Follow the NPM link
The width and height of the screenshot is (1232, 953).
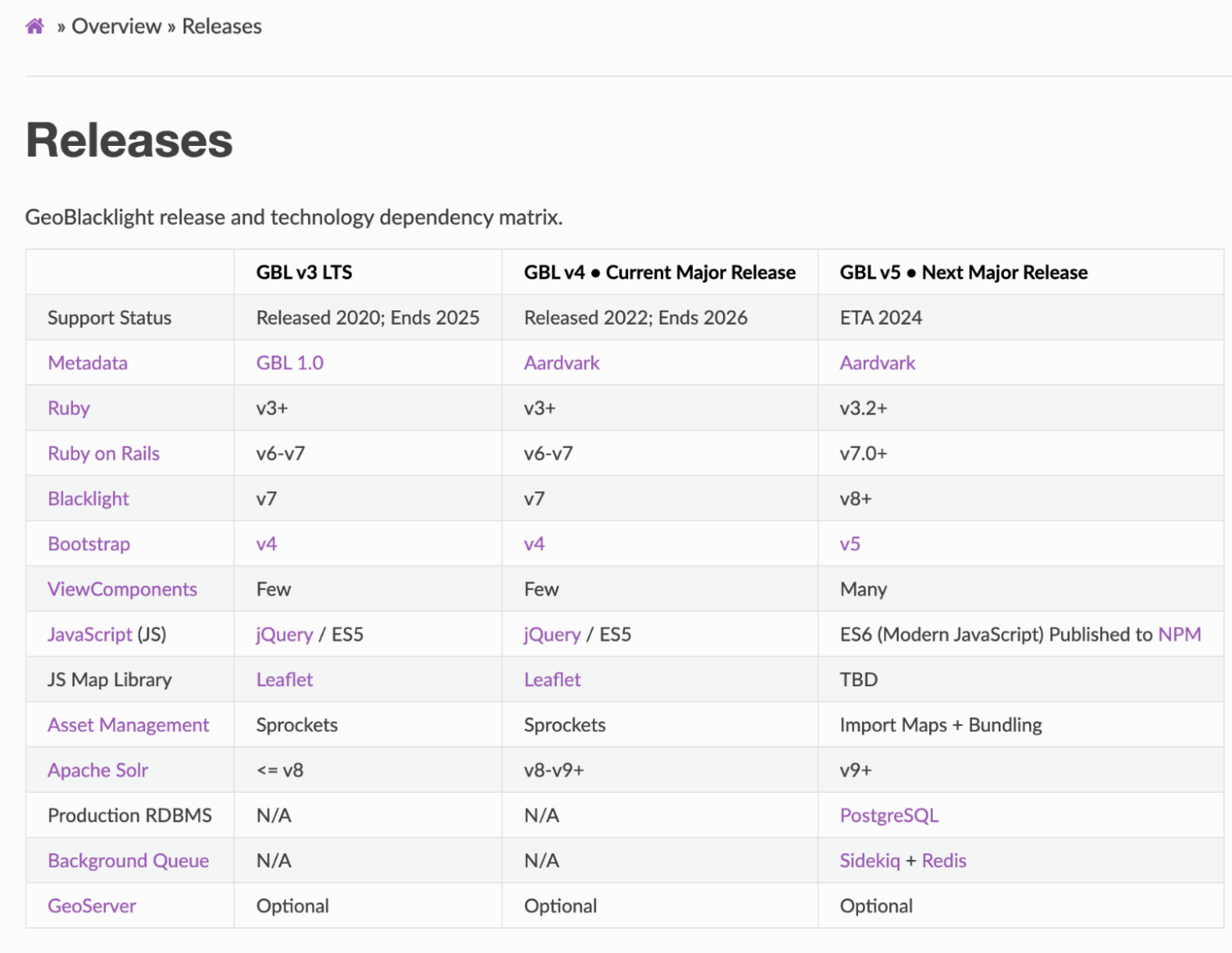[x=1179, y=634]
